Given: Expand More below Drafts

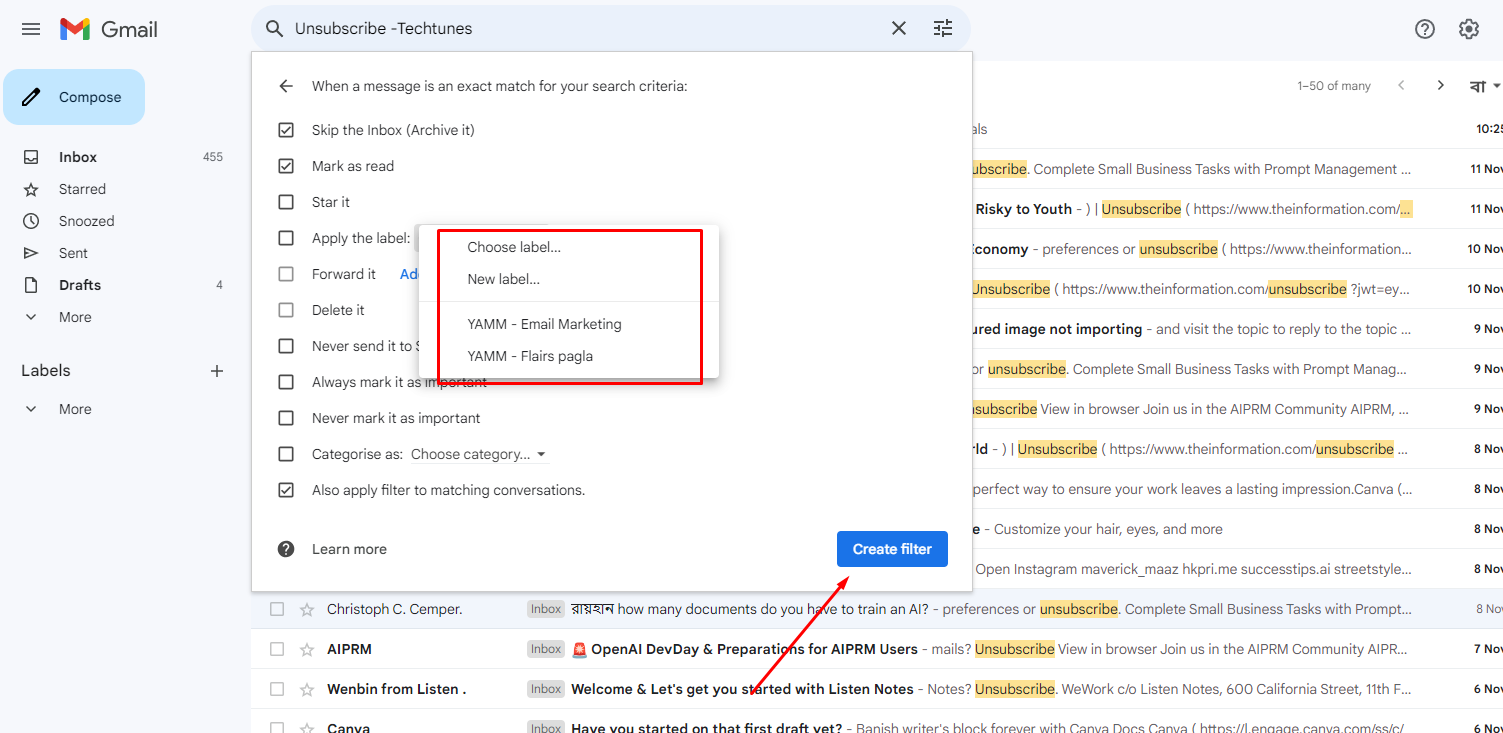Looking at the screenshot, I should pos(75,317).
